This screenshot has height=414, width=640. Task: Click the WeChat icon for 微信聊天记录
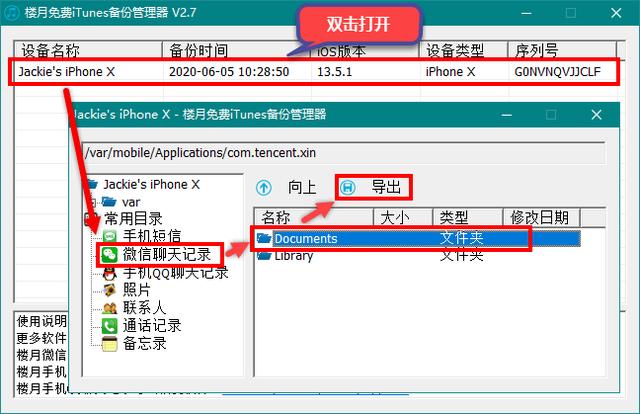pyautogui.click(x=109, y=255)
